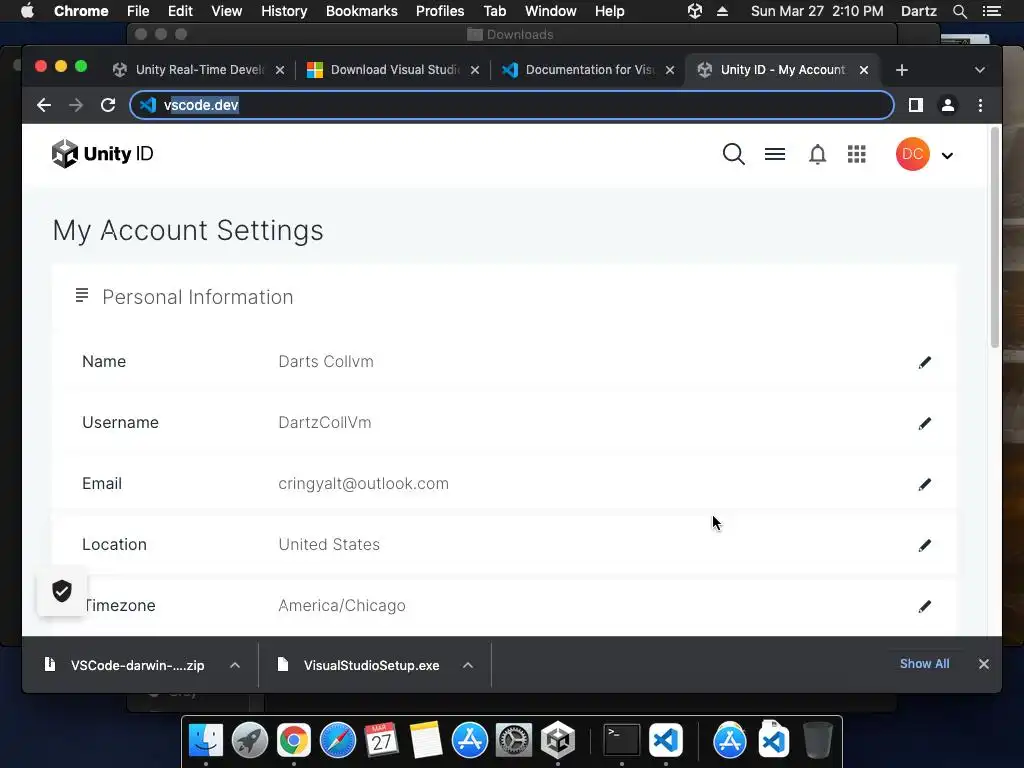Open the hamburger menu in Unity header

(x=775, y=154)
